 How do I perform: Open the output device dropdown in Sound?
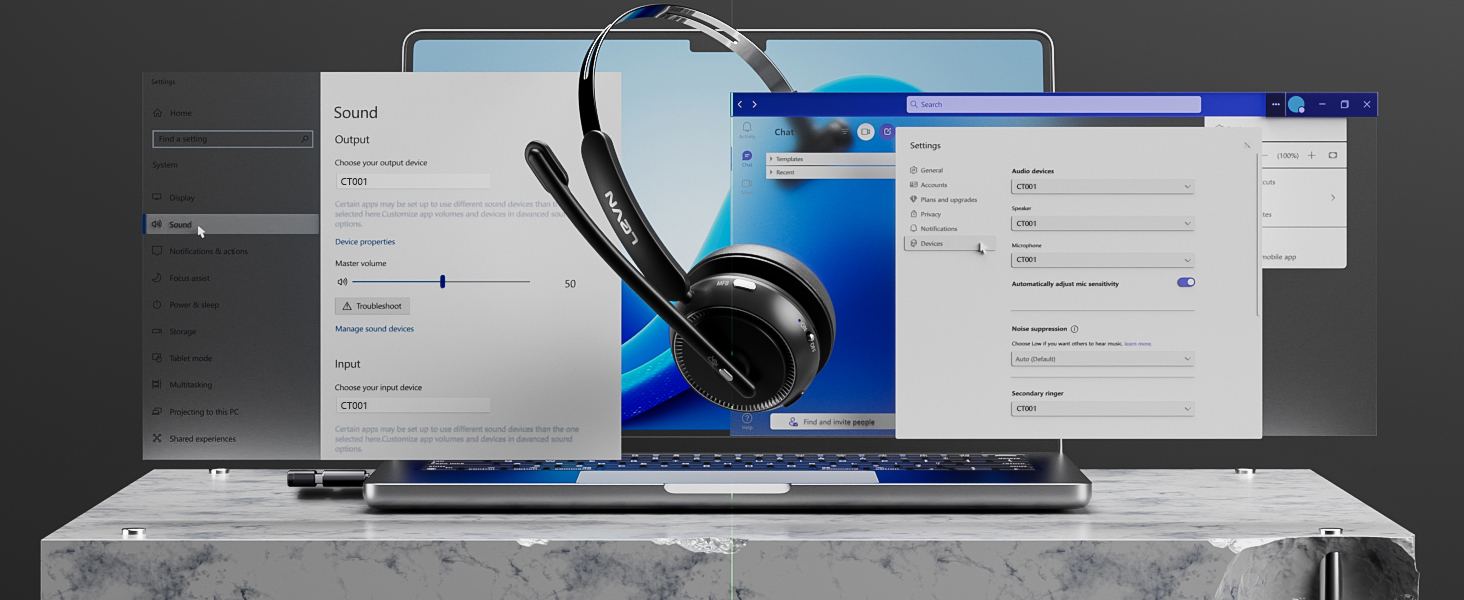pos(413,181)
